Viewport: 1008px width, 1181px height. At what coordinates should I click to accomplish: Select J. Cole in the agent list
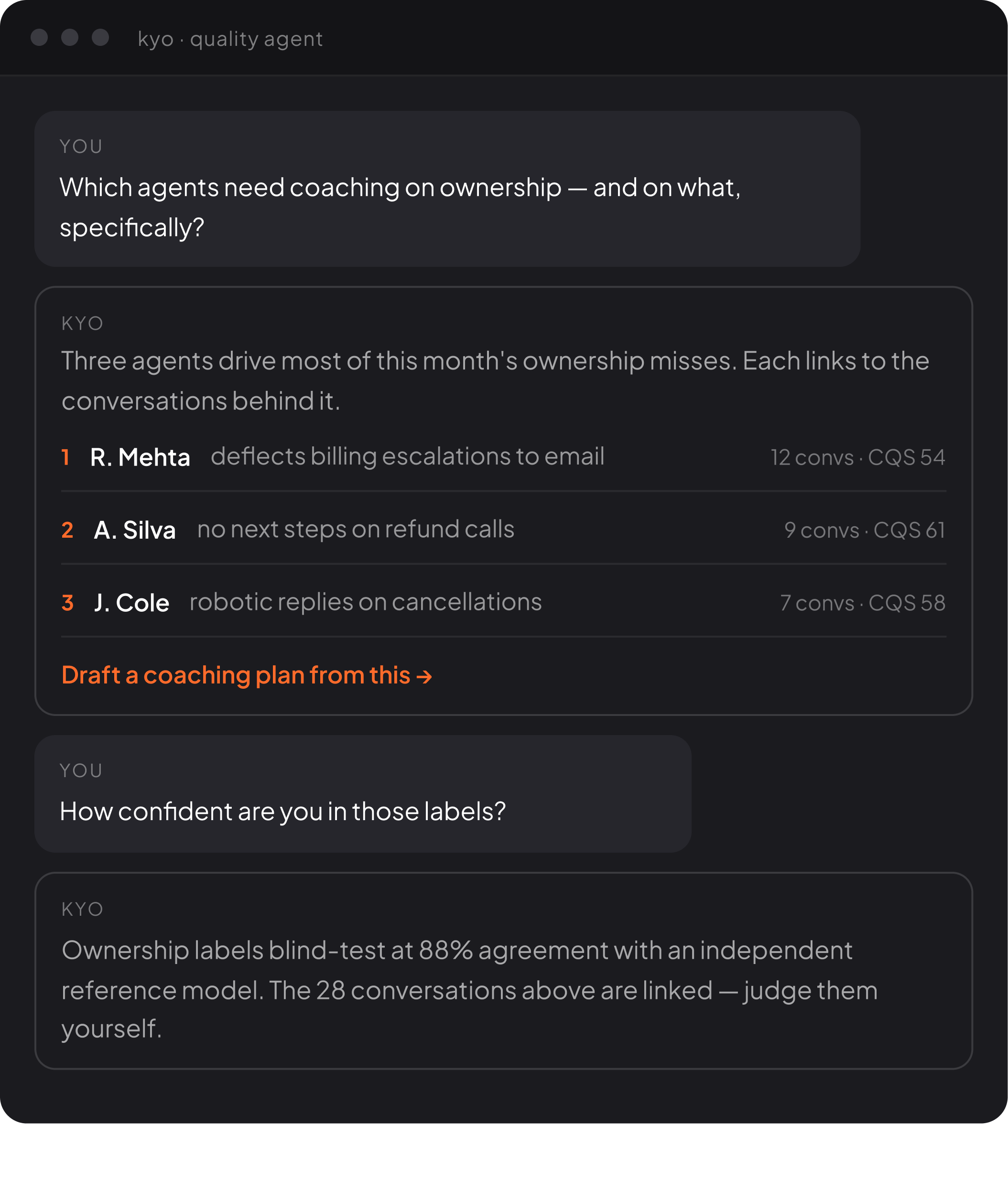coord(132,603)
